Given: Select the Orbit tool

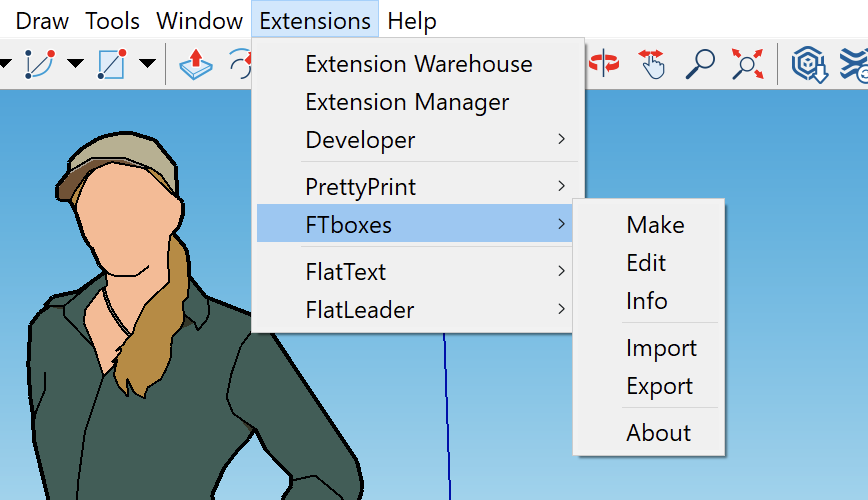Looking at the screenshot, I should tap(604, 64).
